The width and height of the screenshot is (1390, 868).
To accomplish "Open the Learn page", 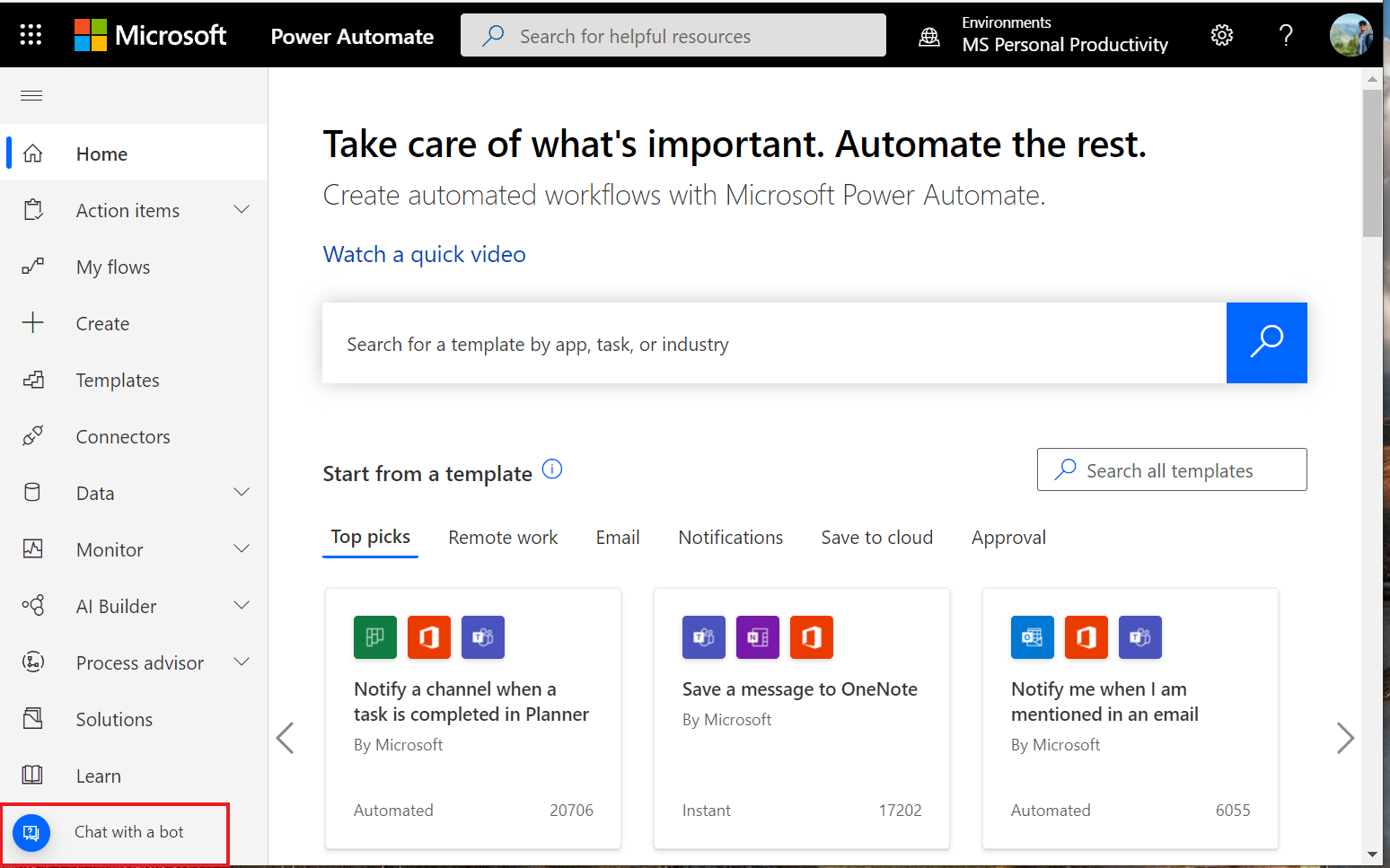I will click(x=99, y=776).
